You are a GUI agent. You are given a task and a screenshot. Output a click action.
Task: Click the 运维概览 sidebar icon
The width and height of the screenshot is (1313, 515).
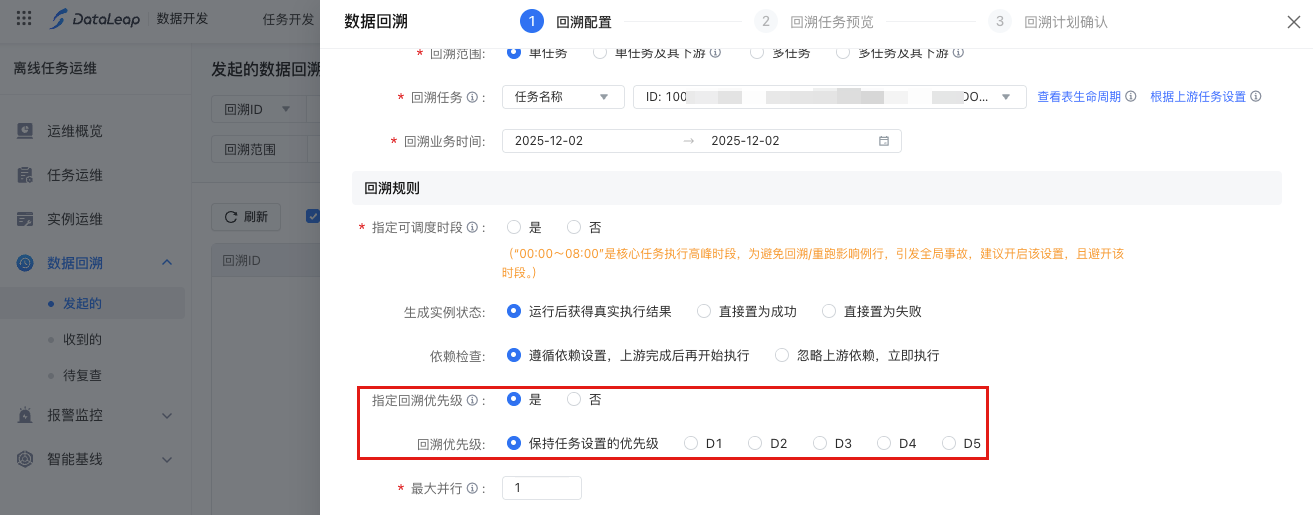click(26, 131)
